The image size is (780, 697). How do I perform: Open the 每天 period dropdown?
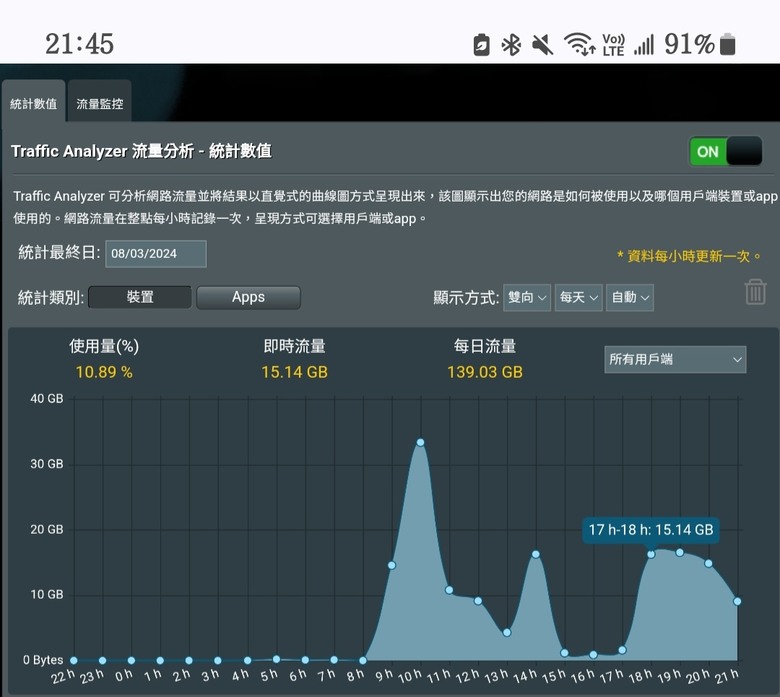579,298
